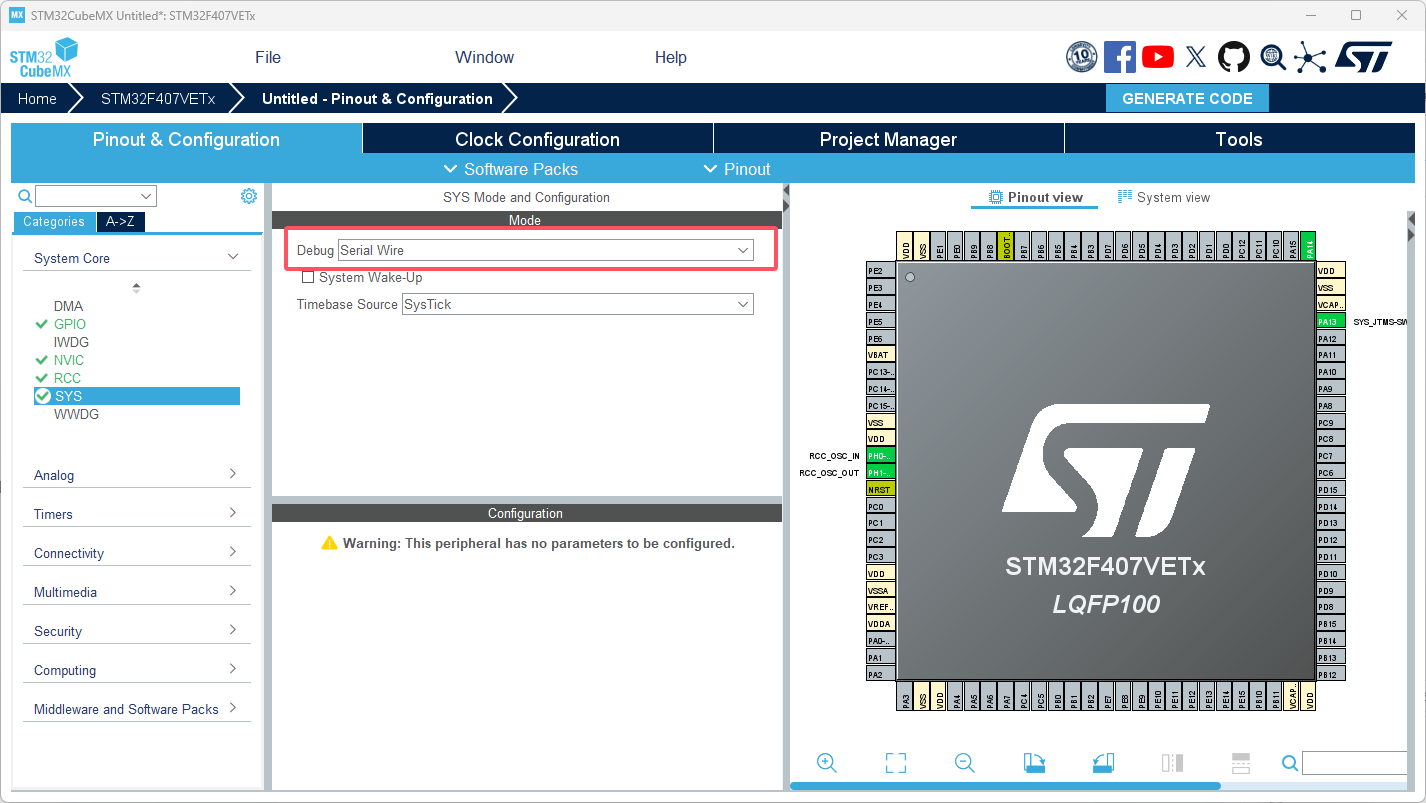Zoom in on the pinout view
The width and height of the screenshot is (1426, 803).
827,762
